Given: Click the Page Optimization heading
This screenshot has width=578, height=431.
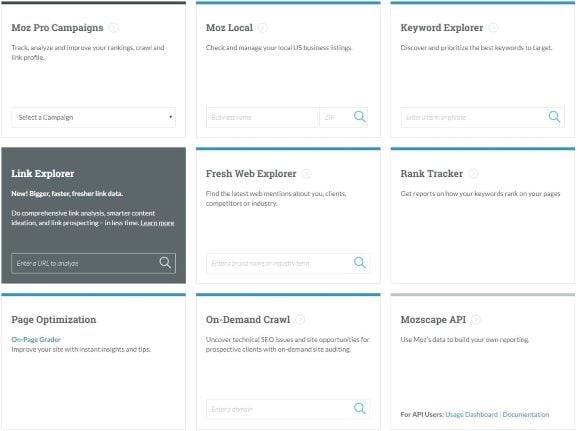Looking at the screenshot, I should coord(54,320).
